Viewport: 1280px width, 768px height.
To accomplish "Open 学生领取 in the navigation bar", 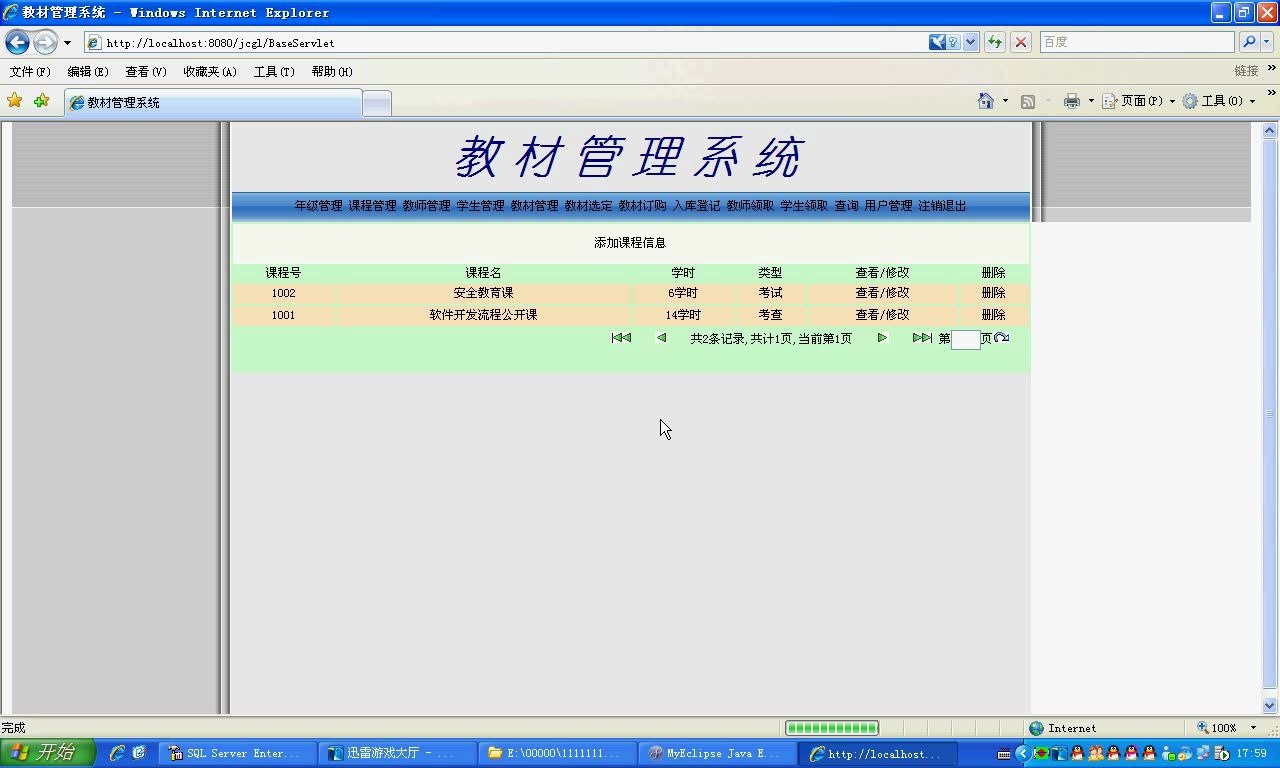I will (x=804, y=206).
